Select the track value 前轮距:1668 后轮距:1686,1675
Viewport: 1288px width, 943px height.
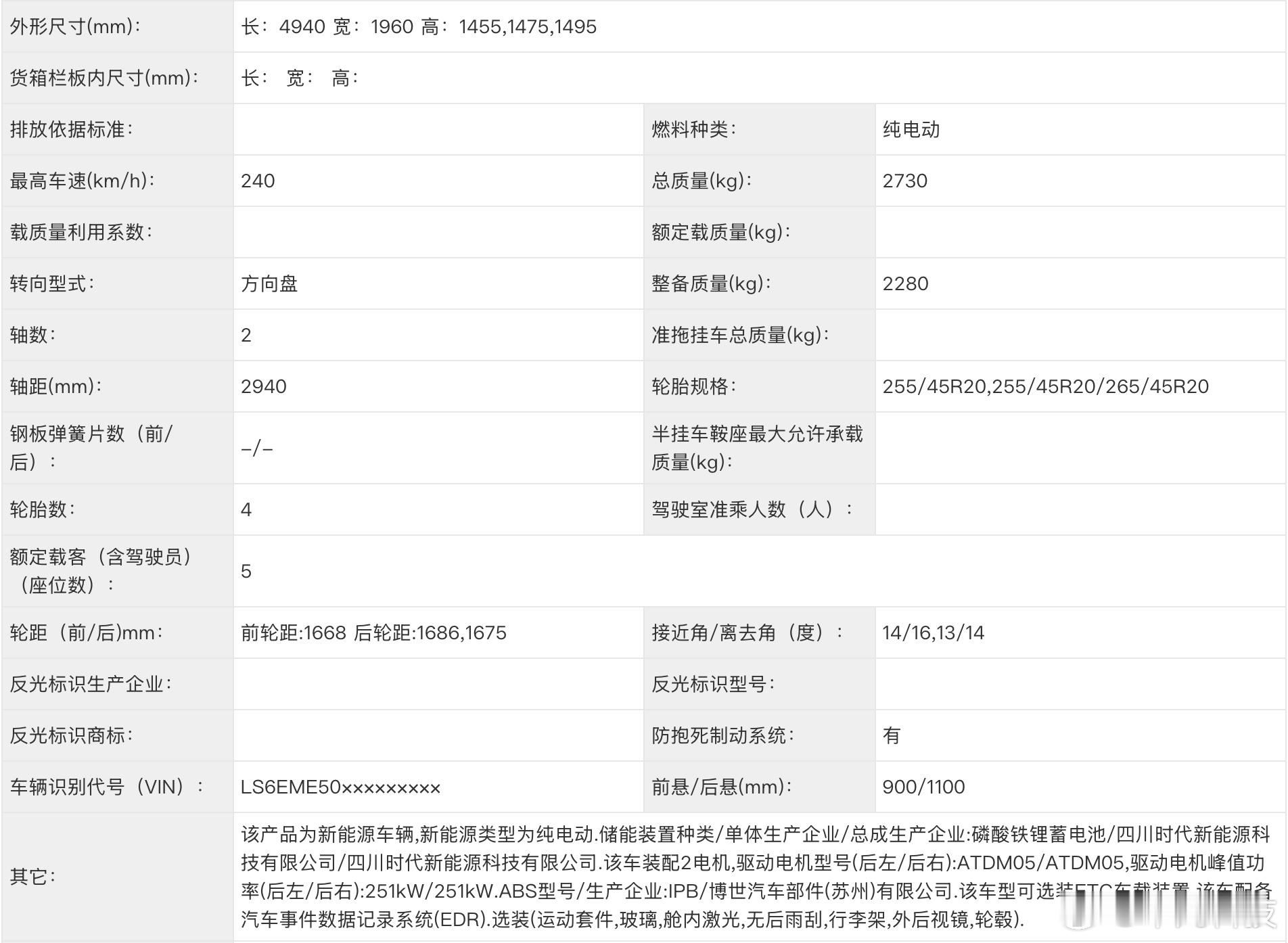373,633
